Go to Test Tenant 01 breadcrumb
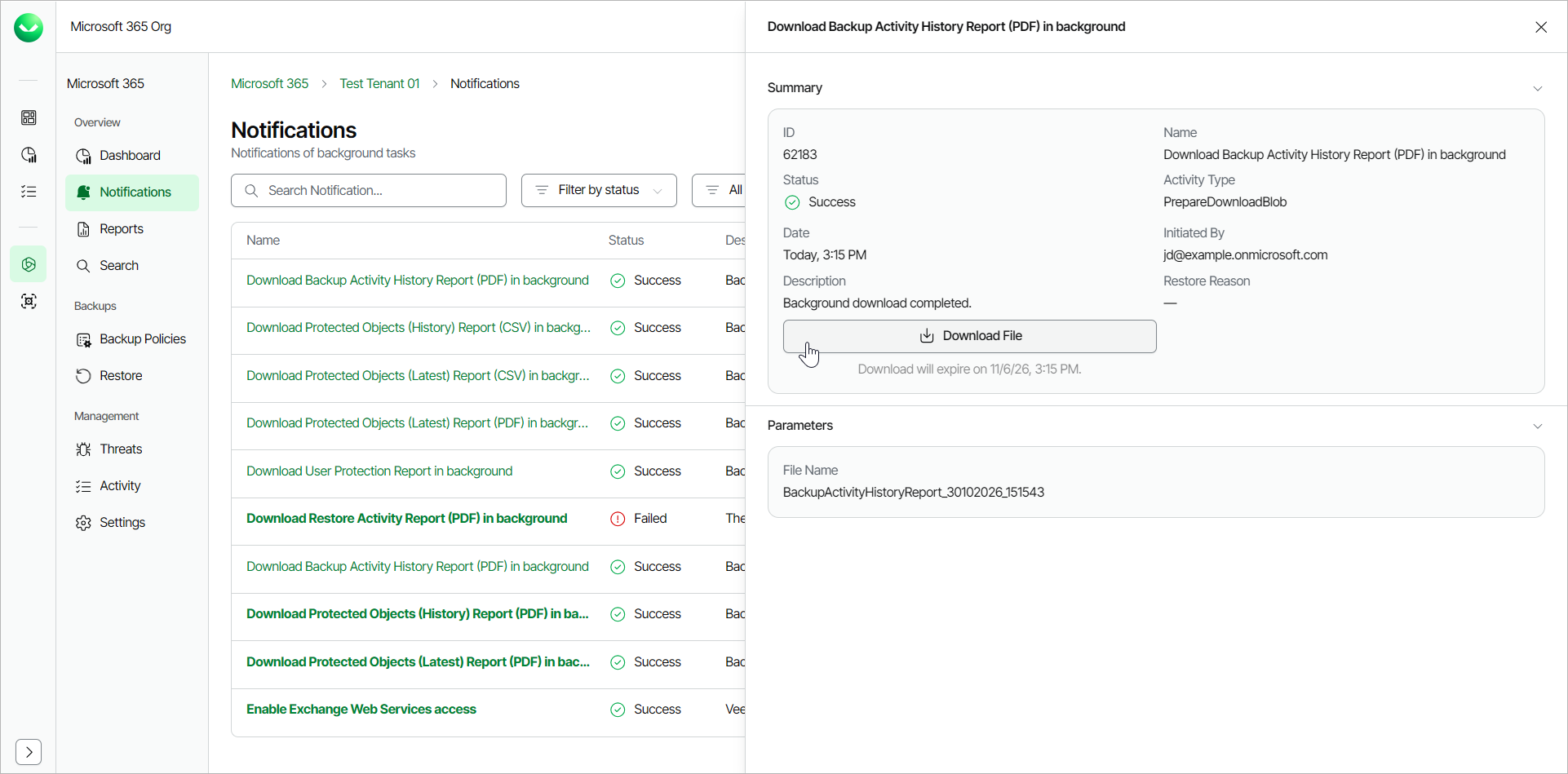 [x=379, y=83]
